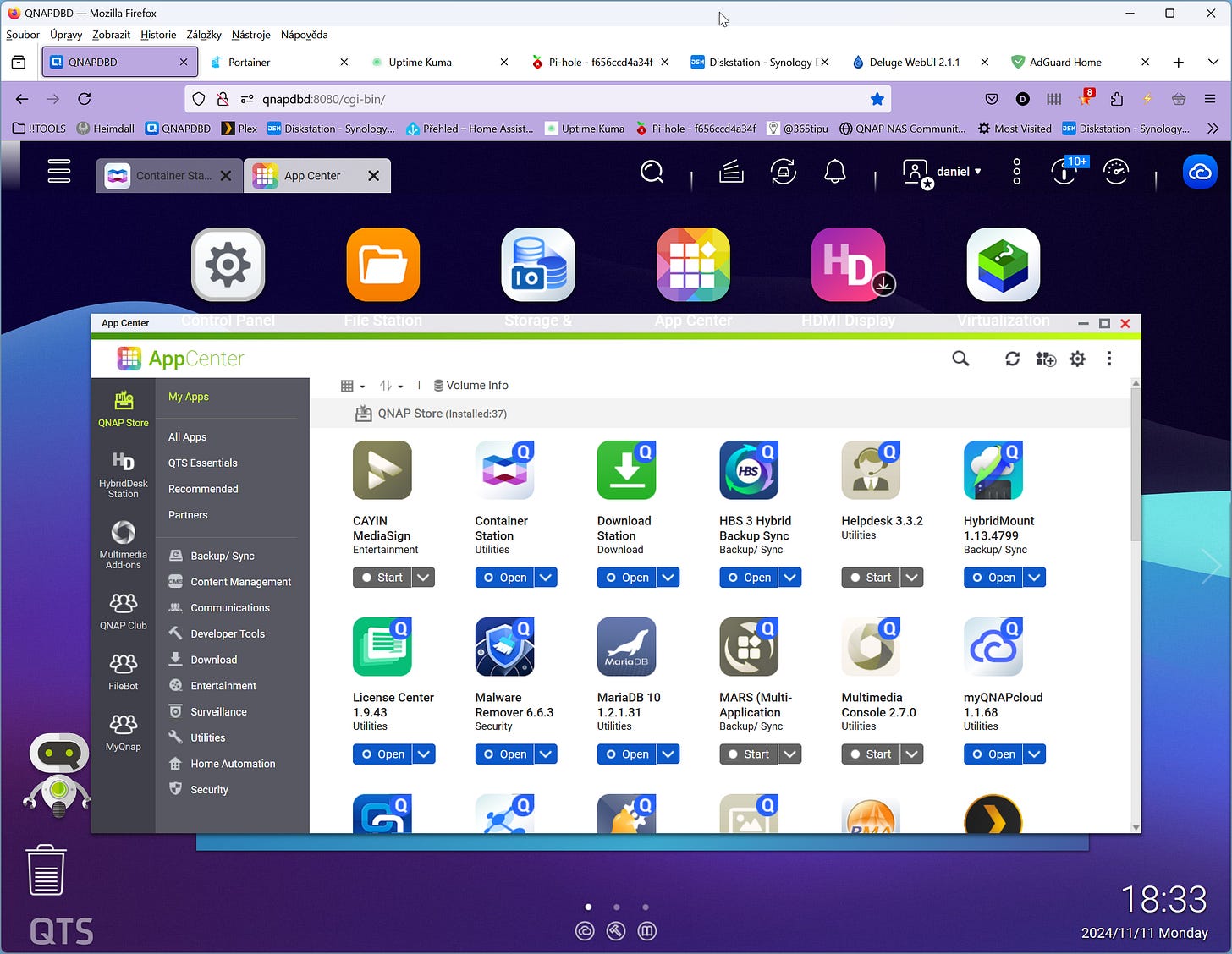Open the QTS main hamburger menu
1232x954 pixels.
click(x=59, y=171)
